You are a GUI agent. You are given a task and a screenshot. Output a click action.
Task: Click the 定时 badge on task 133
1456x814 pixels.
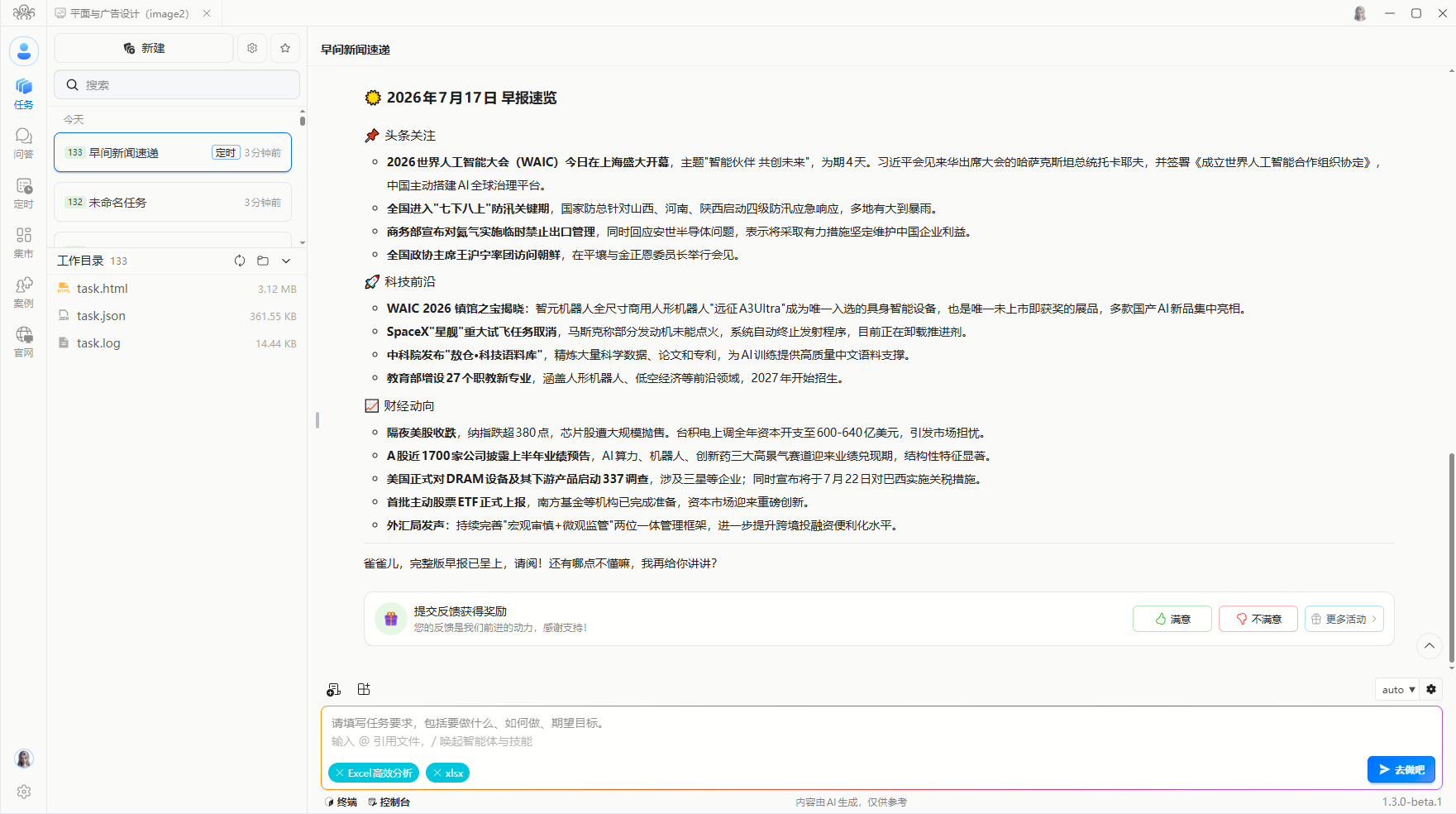[x=226, y=152]
